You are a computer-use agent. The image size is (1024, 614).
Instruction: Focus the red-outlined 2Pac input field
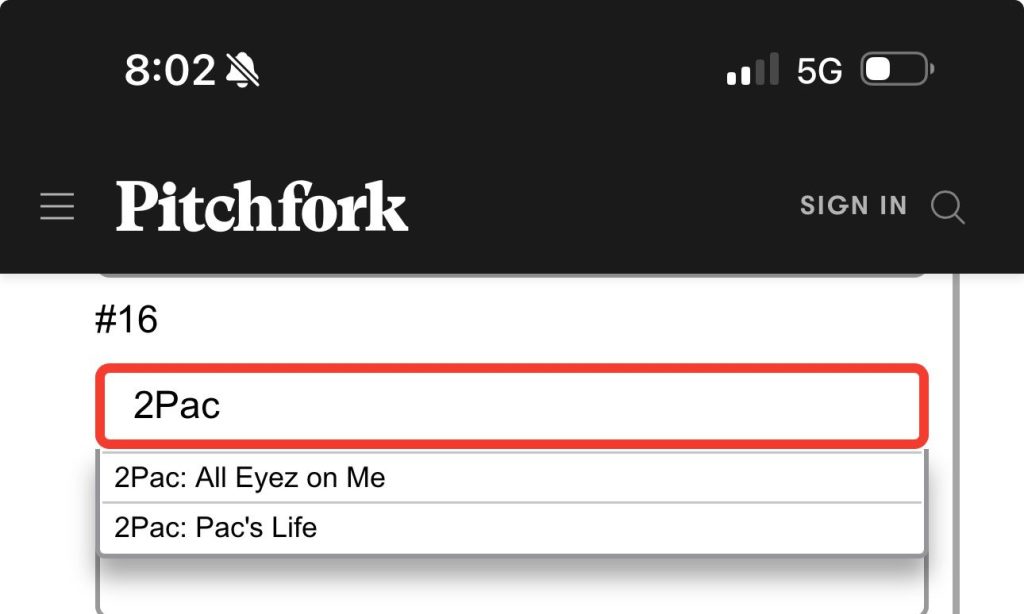point(512,406)
